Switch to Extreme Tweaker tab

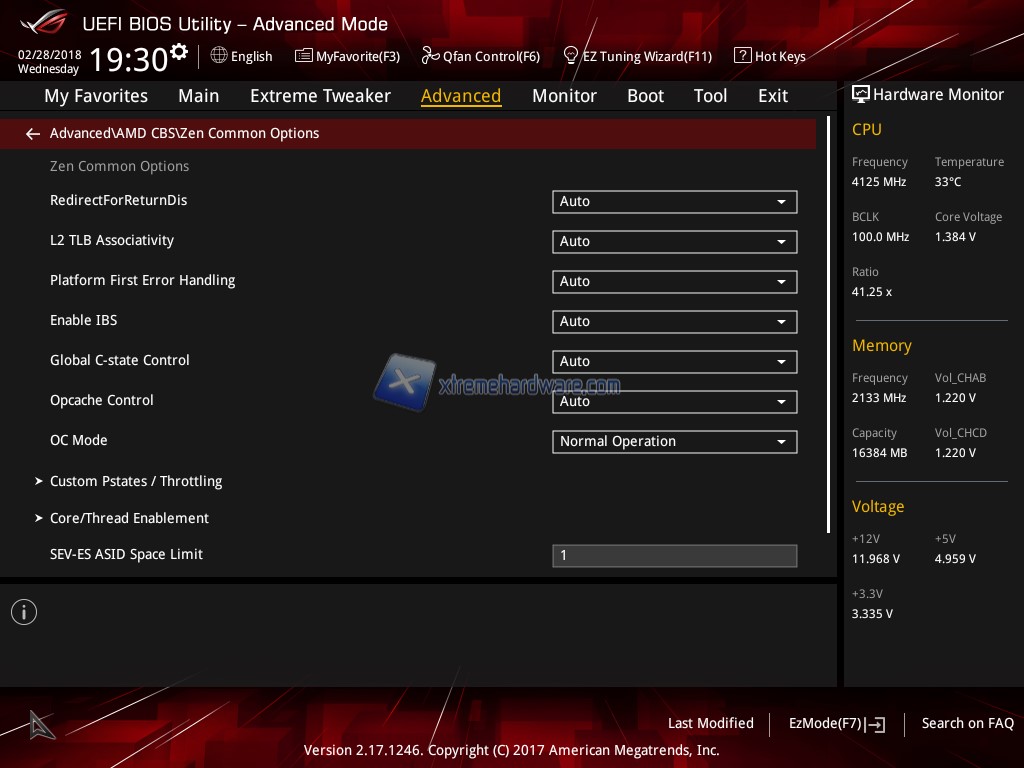320,96
